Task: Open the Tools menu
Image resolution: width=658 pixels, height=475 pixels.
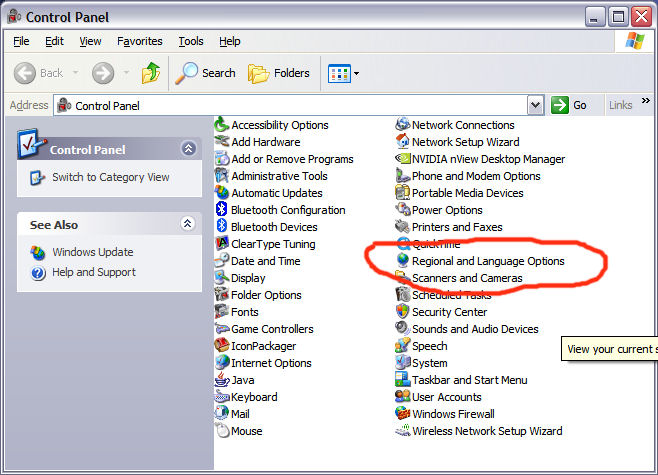Action: tap(191, 41)
